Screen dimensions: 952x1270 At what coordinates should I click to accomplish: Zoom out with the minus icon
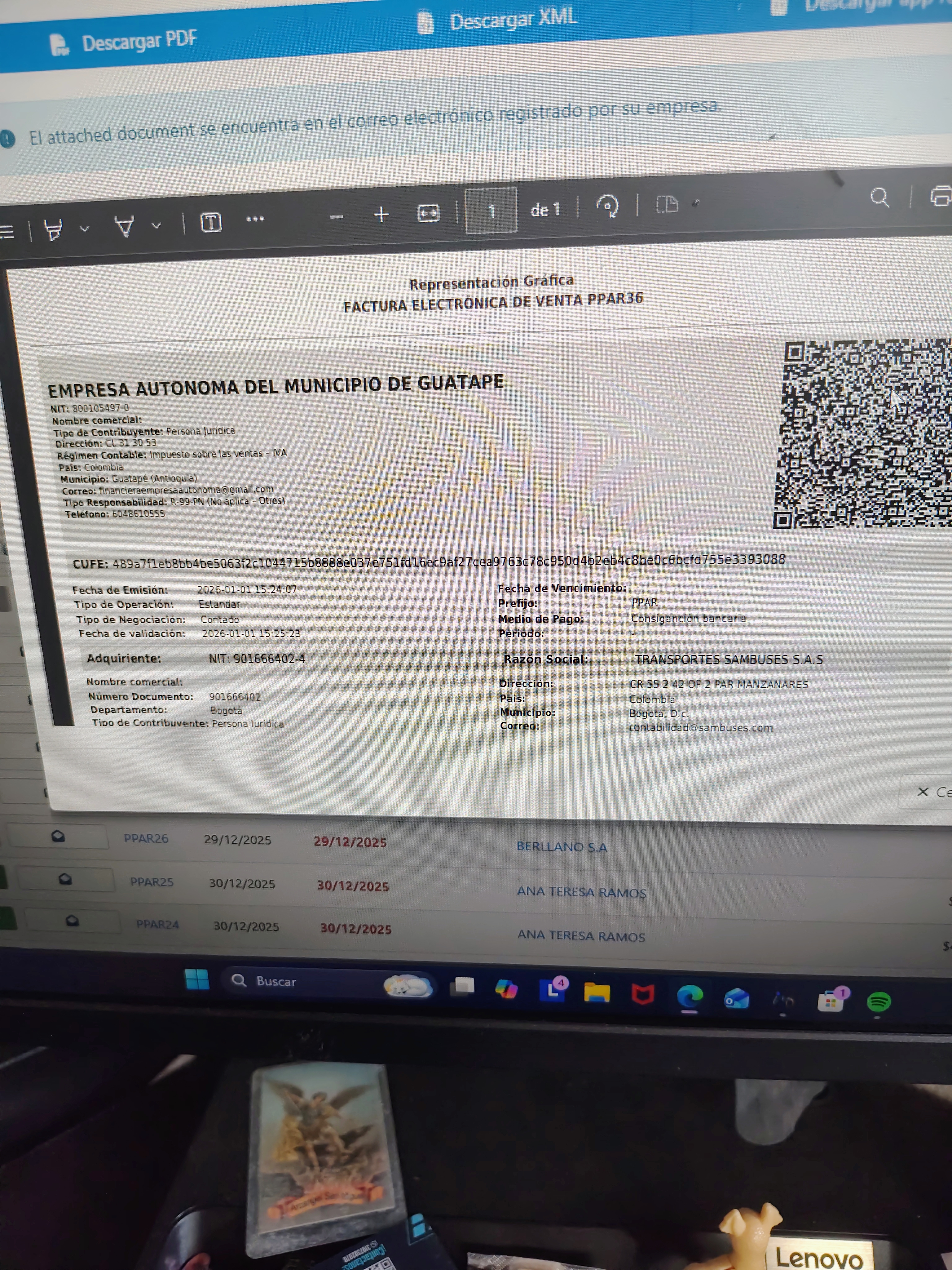tap(336, 216)
